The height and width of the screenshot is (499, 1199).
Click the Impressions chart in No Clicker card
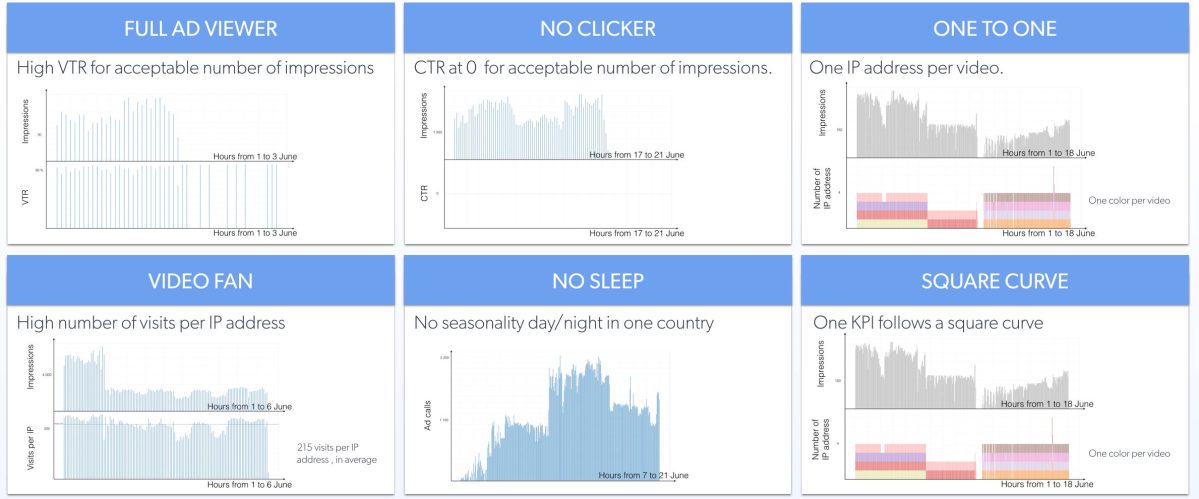pyautogui.click(x=530, y=127)
